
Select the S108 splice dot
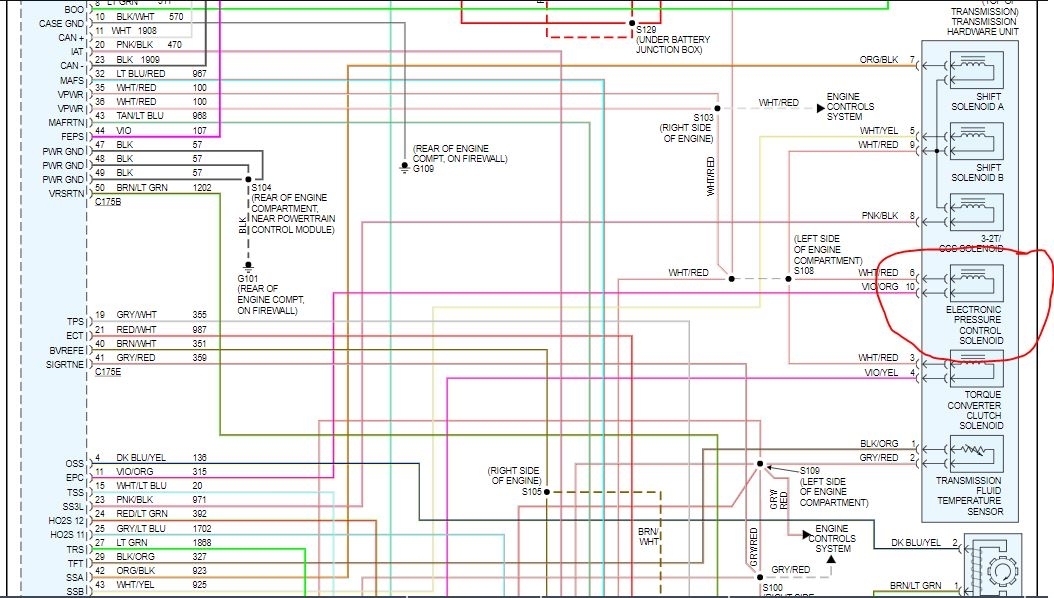[788, 278]
